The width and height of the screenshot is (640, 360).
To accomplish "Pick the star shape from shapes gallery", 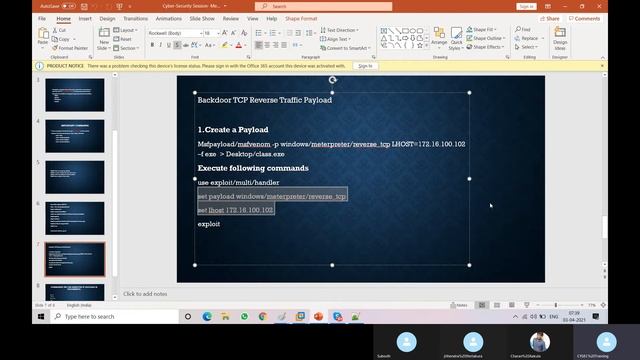I will (419, 45).
